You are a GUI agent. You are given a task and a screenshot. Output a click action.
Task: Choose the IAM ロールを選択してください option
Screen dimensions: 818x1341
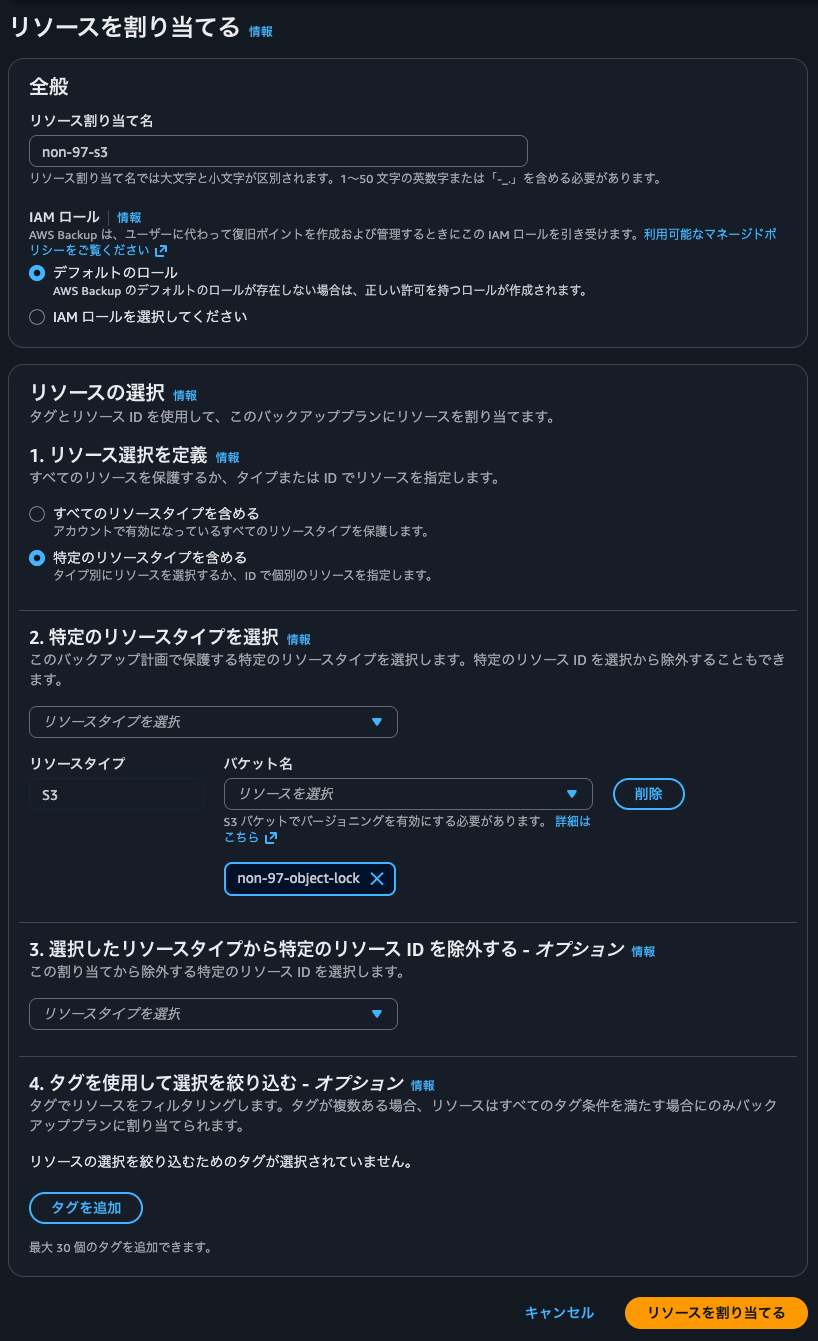(x=36, y=317)
